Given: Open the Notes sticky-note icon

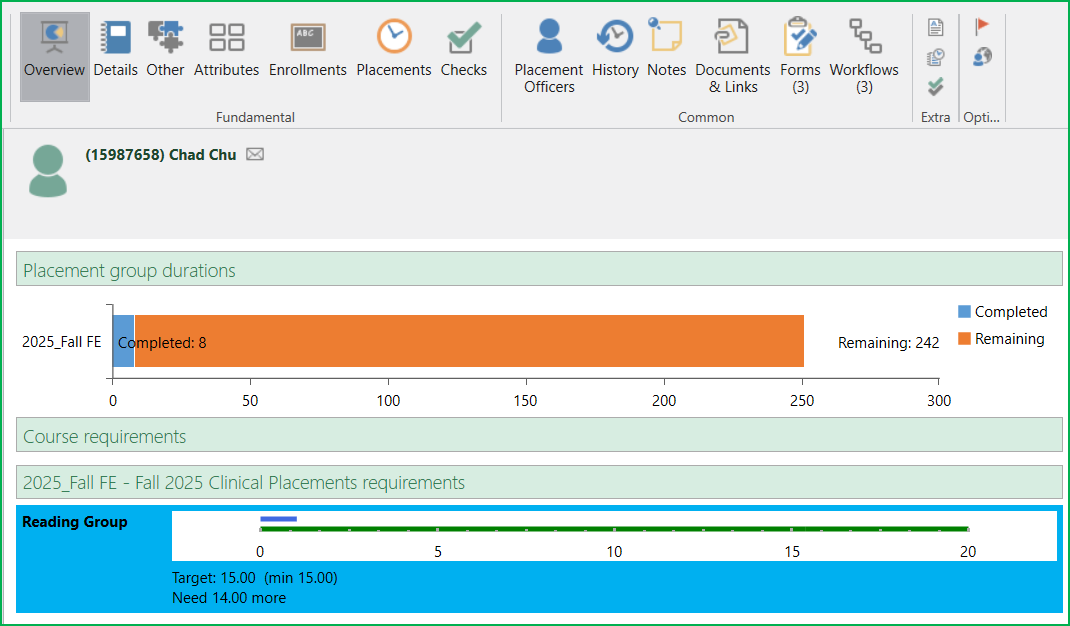Looking at the screenshot, I should pos(666,34).
